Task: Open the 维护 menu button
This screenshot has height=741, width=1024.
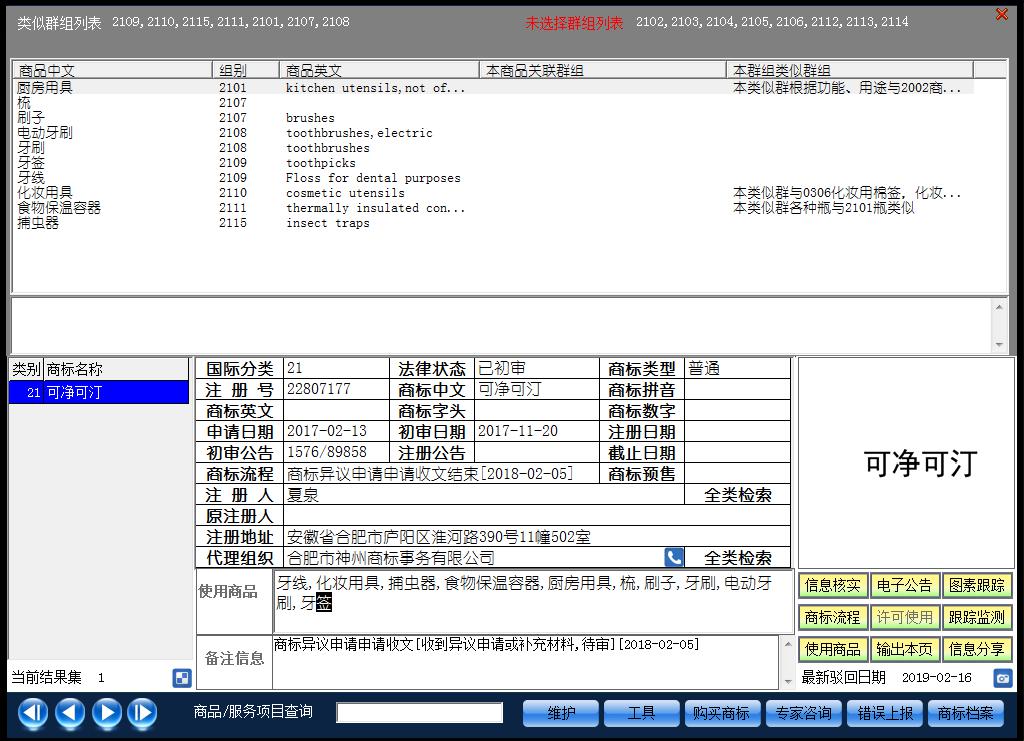Action: [561, 713]
